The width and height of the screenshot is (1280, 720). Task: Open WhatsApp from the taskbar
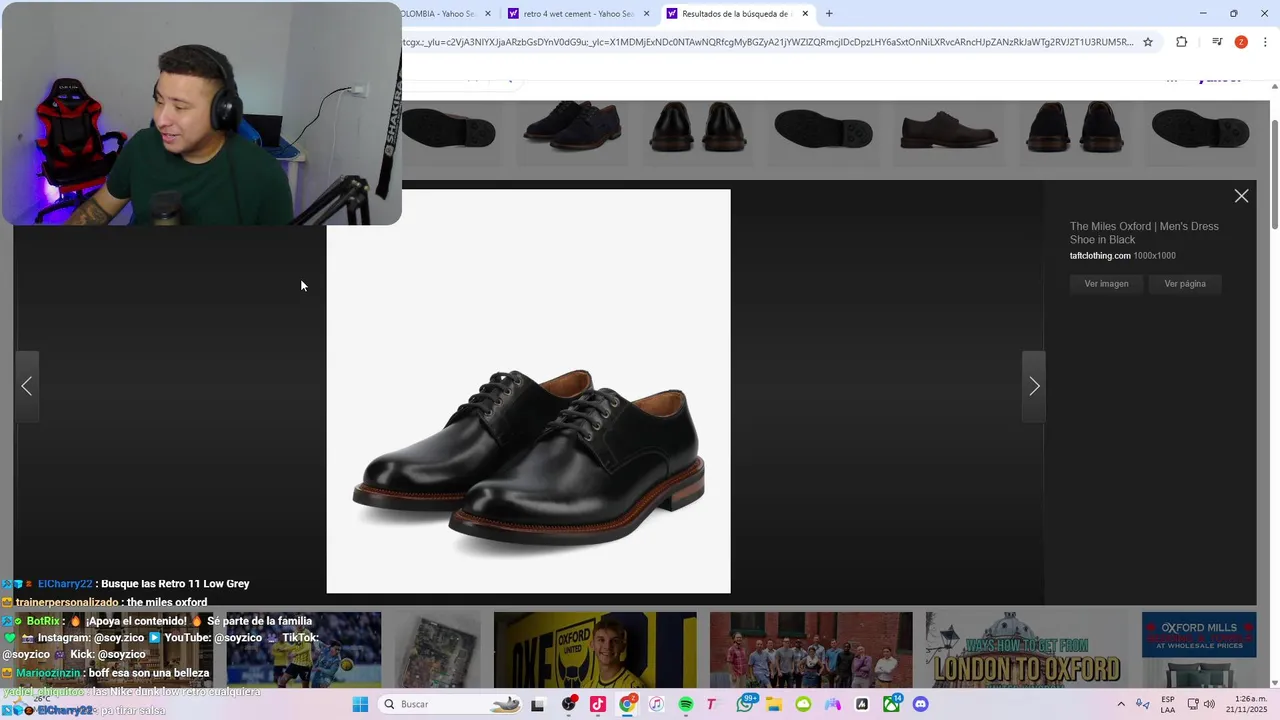coord(745,704)
